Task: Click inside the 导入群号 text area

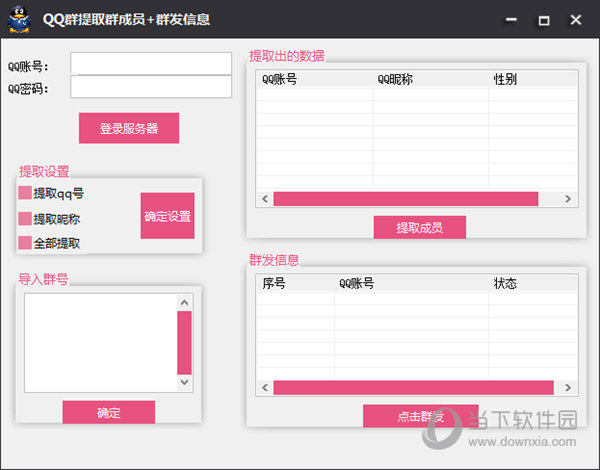Action: click(x=101, y=343)
